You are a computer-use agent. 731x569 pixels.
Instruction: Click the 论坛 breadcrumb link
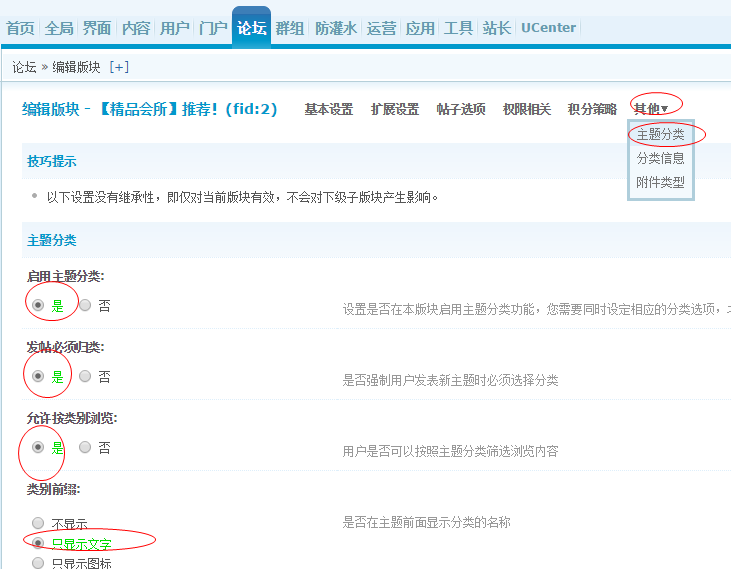click(24, 67)
